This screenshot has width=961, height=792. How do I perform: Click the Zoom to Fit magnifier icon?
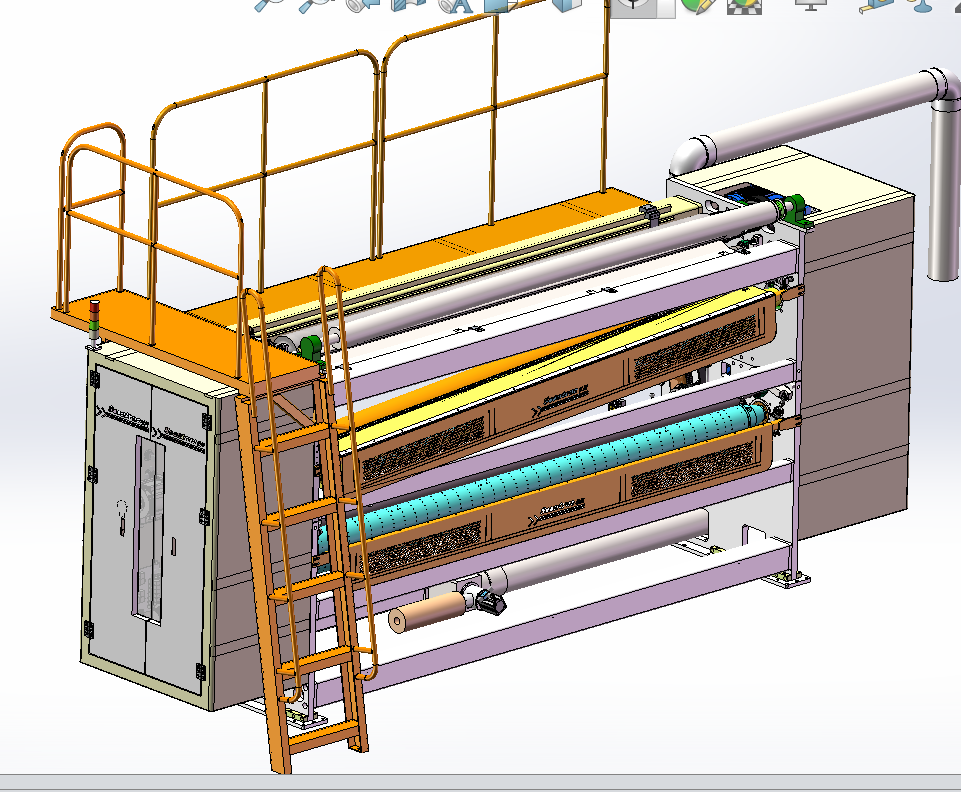click(268, 3)
